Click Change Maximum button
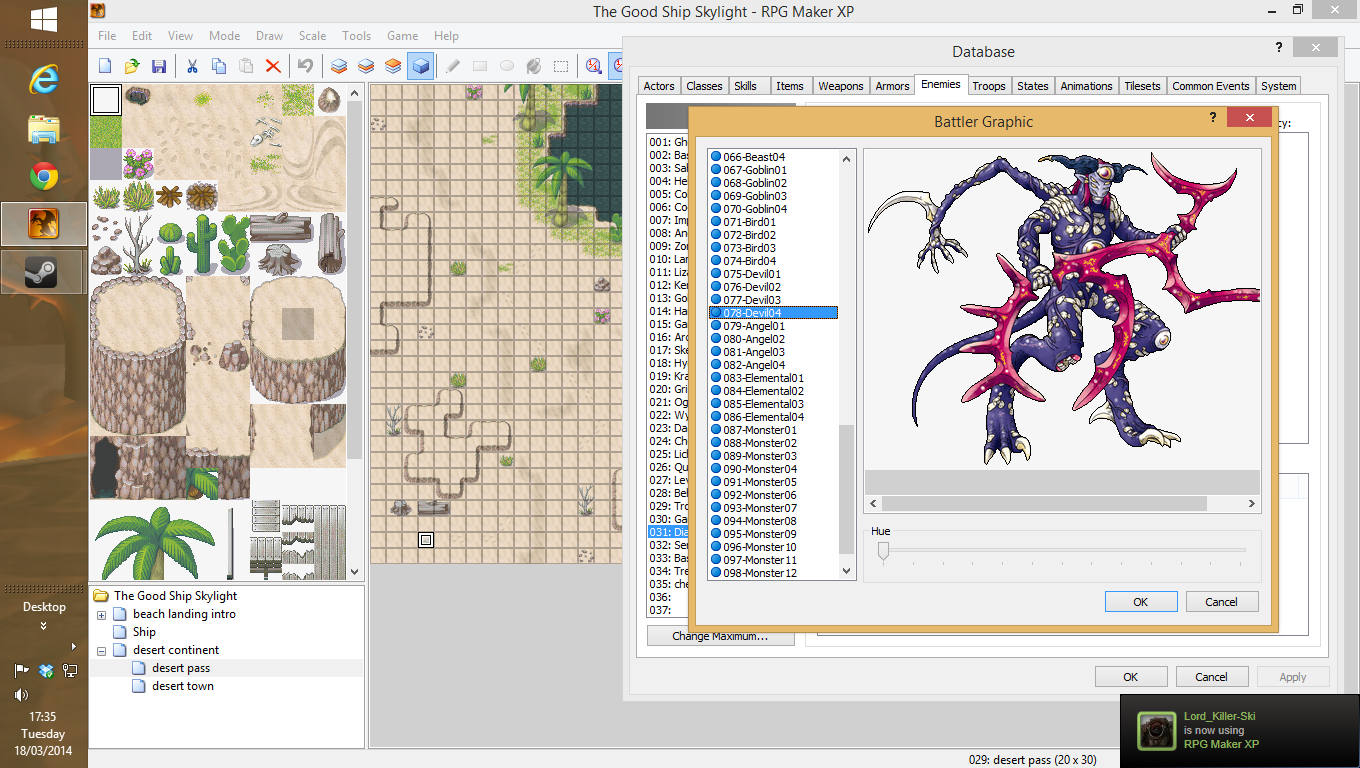 click(720, 636)
